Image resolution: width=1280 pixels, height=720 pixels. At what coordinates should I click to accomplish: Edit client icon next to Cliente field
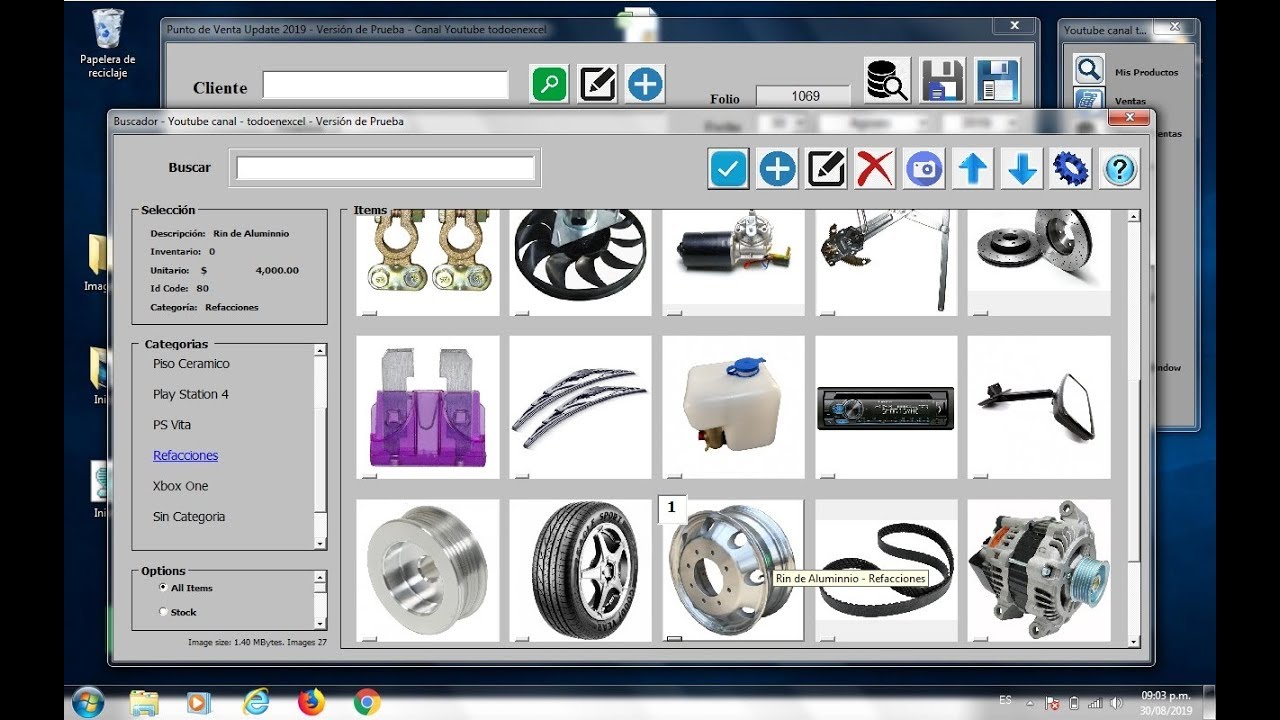(x=597, y=84)
